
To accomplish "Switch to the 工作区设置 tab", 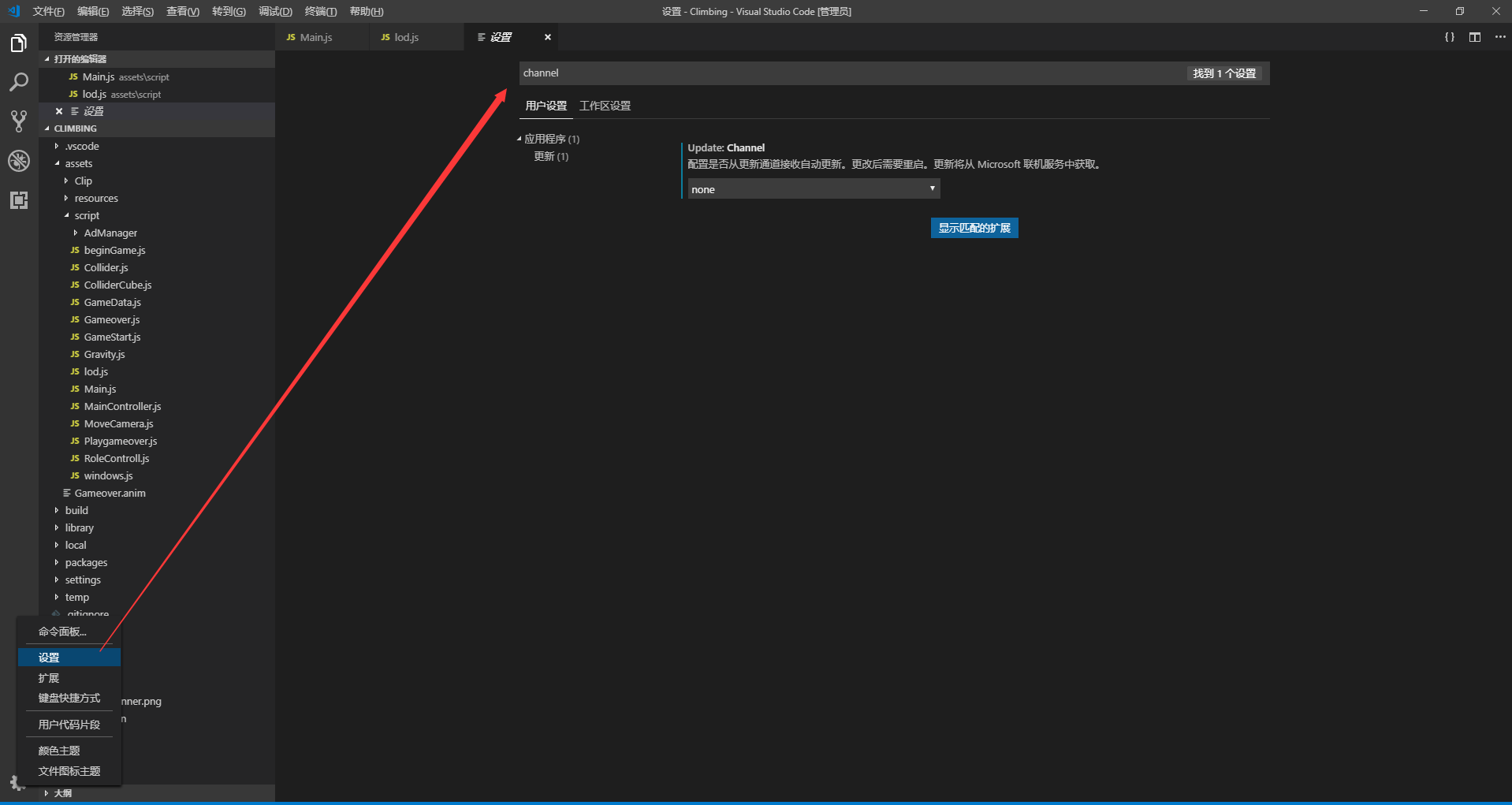I will pyautogui.click(x=605, y=105).
